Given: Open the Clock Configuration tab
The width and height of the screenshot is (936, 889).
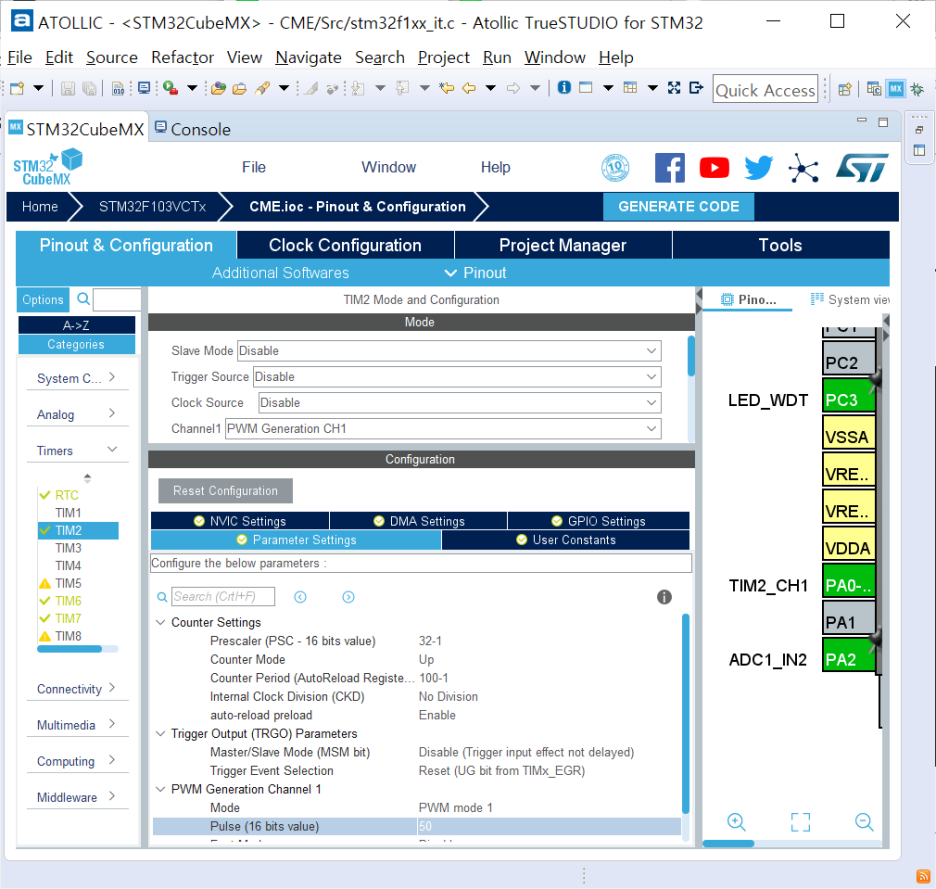Looking at the screenshot, I should pos(345,245).
